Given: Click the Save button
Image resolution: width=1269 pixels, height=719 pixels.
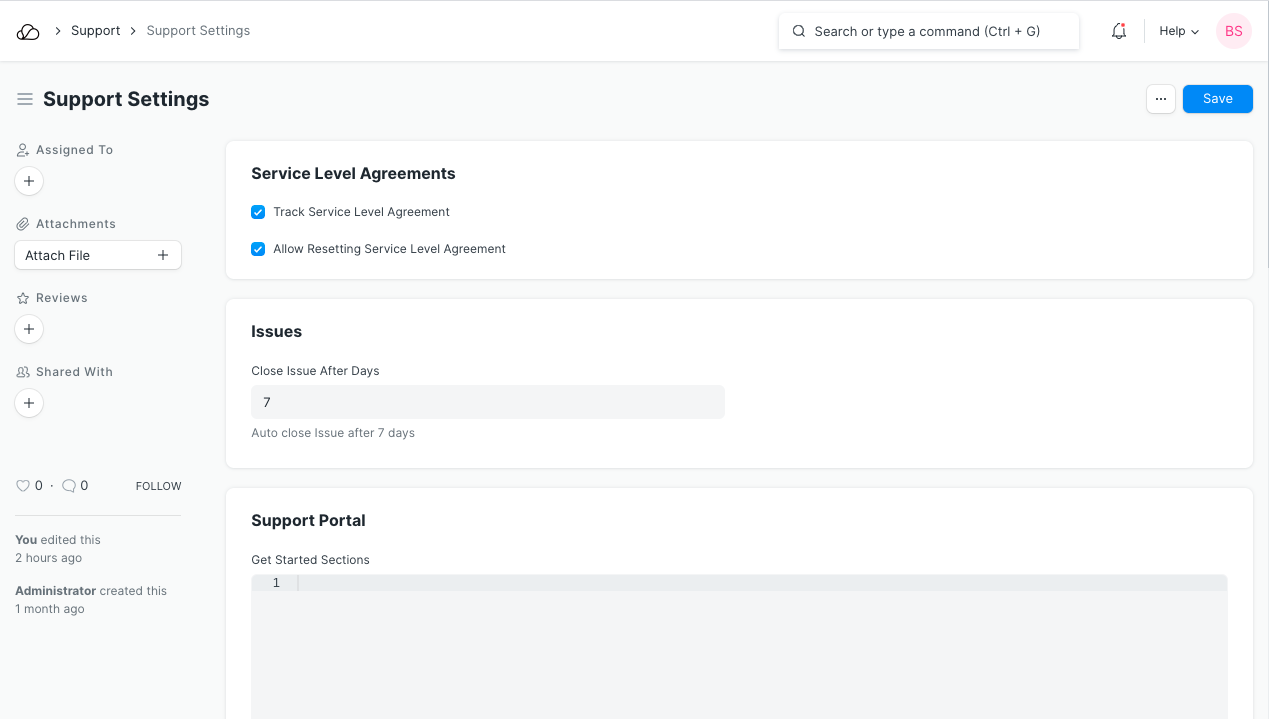Looking at the screenshot, I should [x=1217, y=99].
